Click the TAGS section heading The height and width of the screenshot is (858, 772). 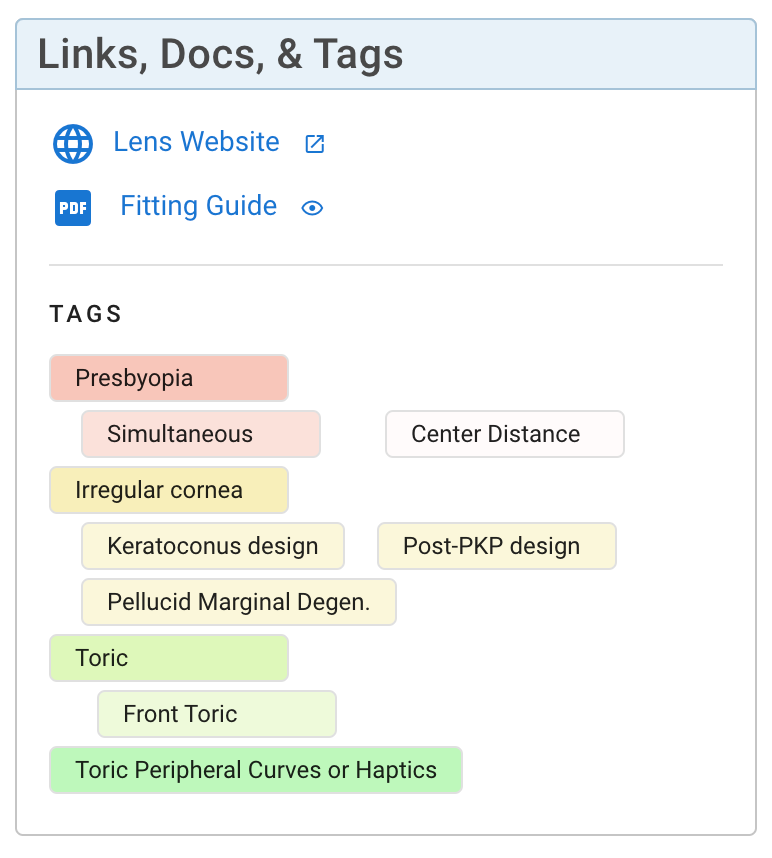(x=86, y=314)
